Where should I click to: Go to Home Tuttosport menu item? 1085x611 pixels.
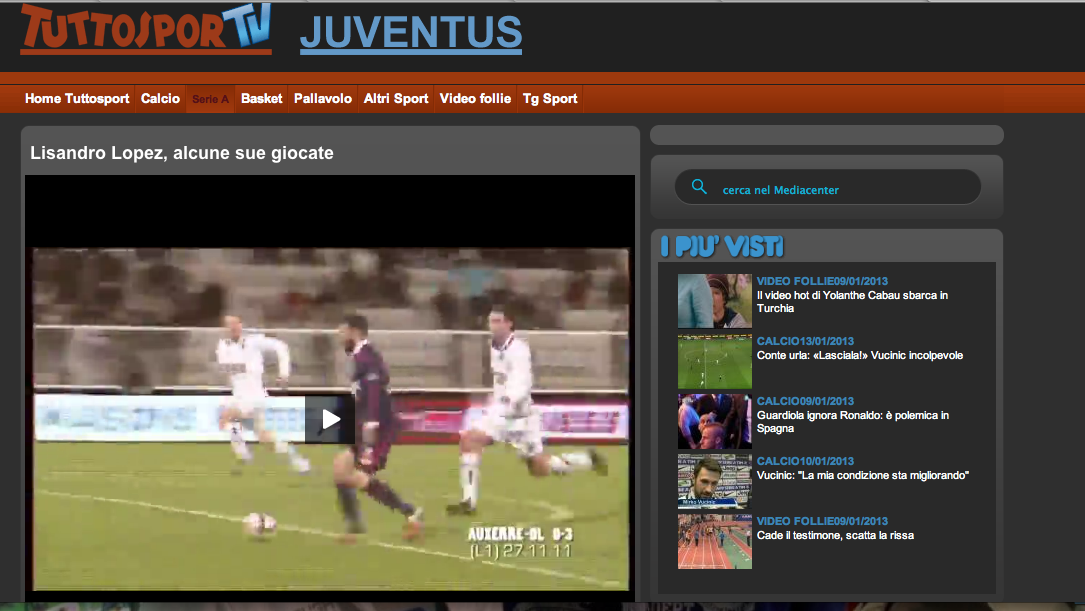point(77,99)
